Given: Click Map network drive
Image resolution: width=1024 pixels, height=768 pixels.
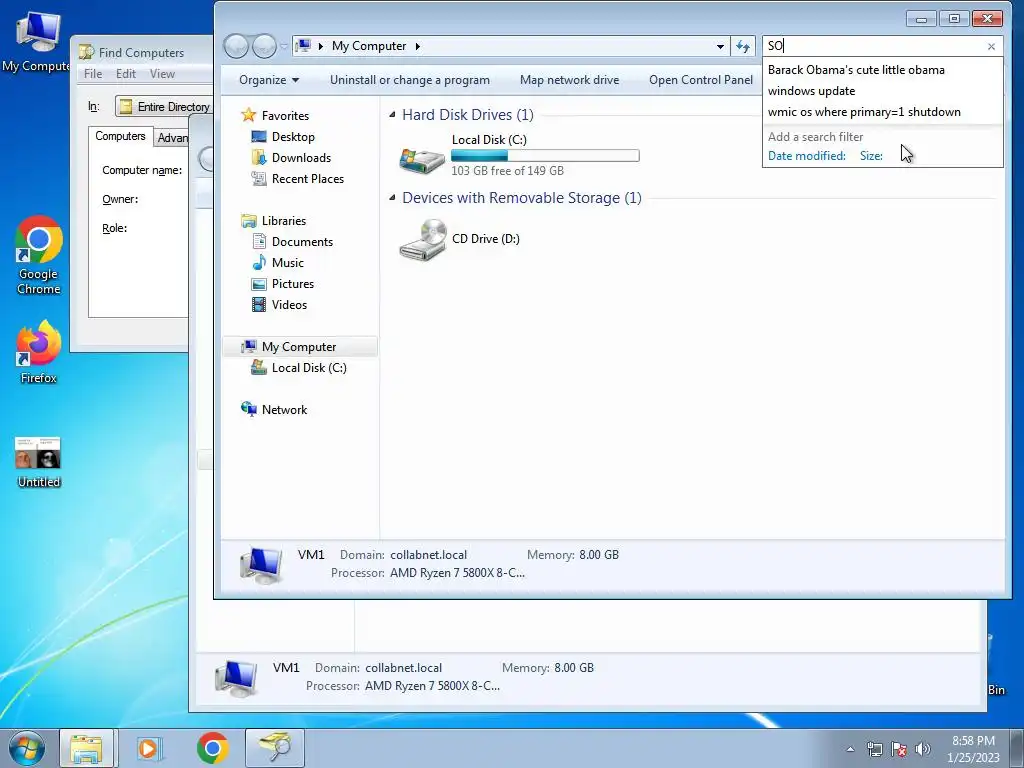Looking at the screenshot, I should (x=569, y=80).
